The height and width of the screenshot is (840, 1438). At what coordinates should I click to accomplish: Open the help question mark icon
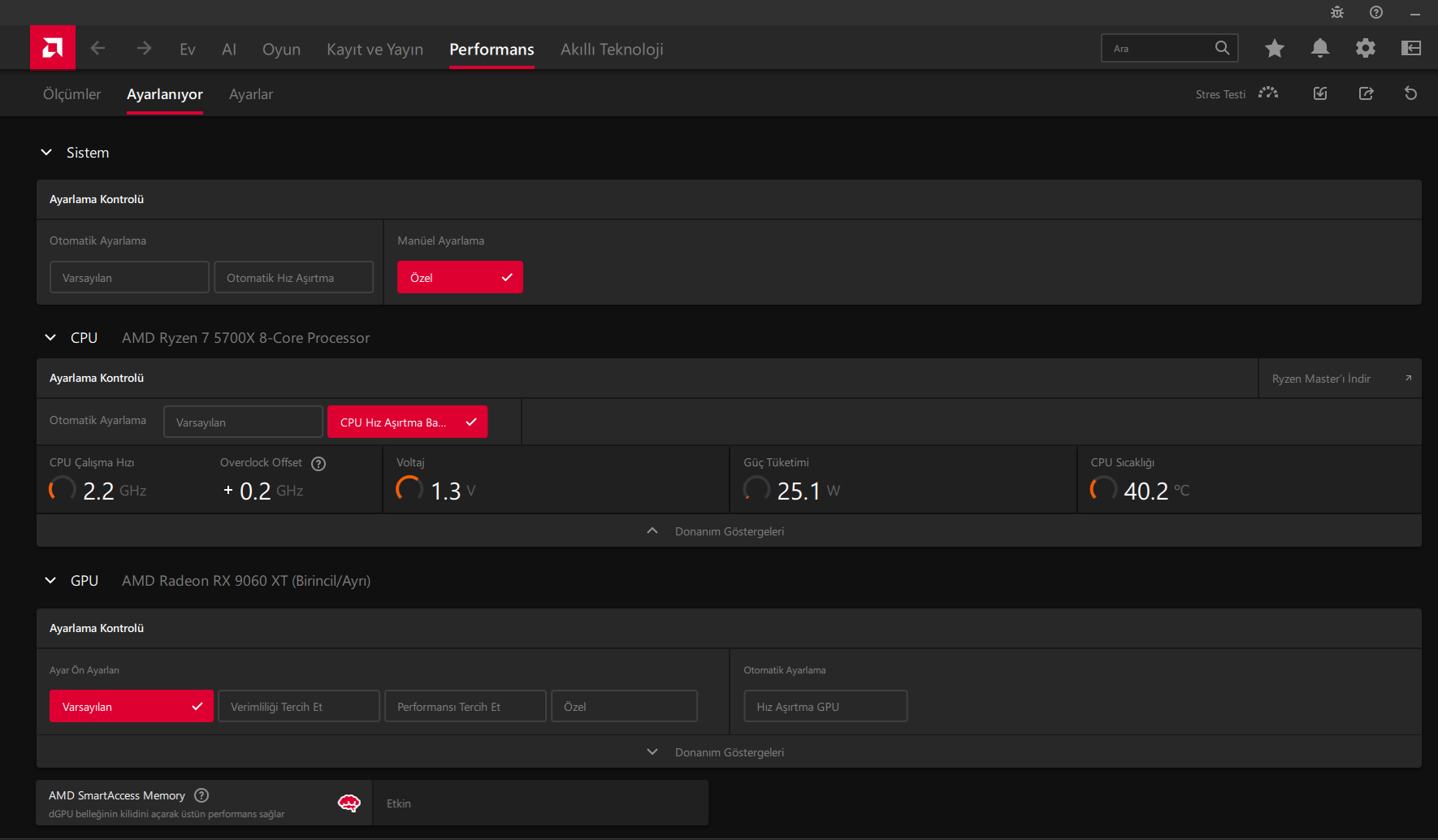pyautogui.click(x=1376, y=12)
